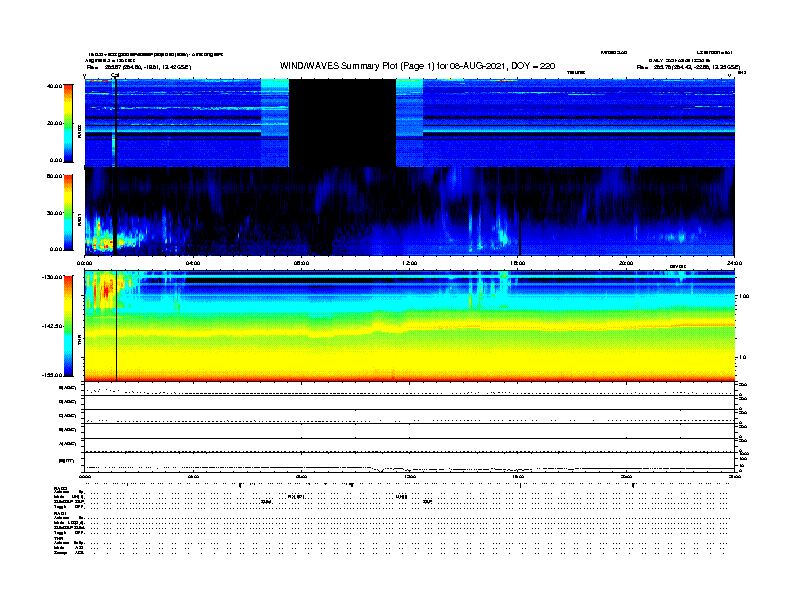
Task: Click the 08:00 label under the RAD1 spectrogram
Action: click(x=301, y=263)
